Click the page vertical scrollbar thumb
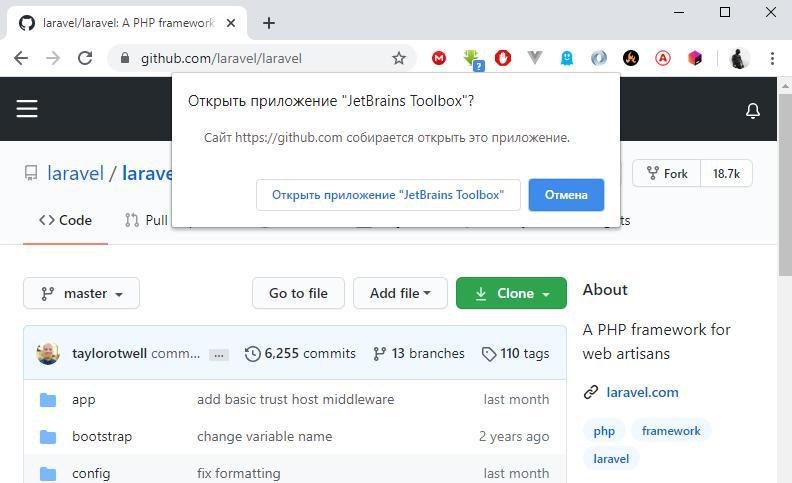Screen dimensions: 792x483 tap(784, 186)
